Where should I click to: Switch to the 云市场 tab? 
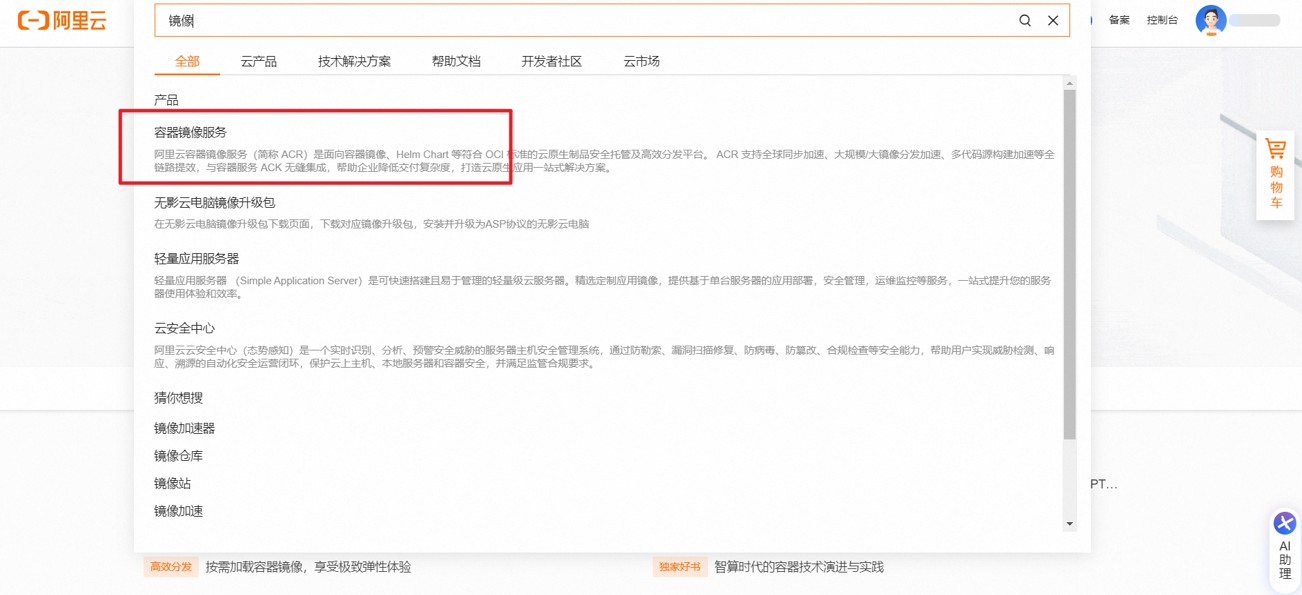(x=641, y=61)
